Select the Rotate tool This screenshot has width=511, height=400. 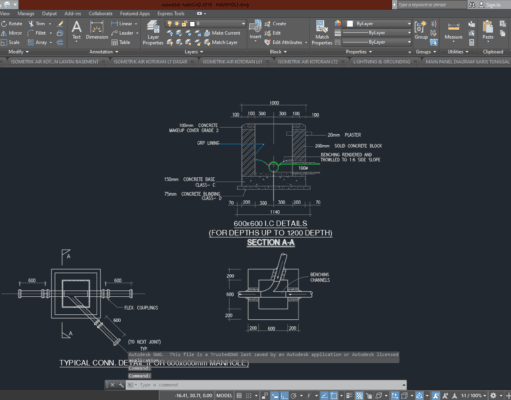pos(12,24)
